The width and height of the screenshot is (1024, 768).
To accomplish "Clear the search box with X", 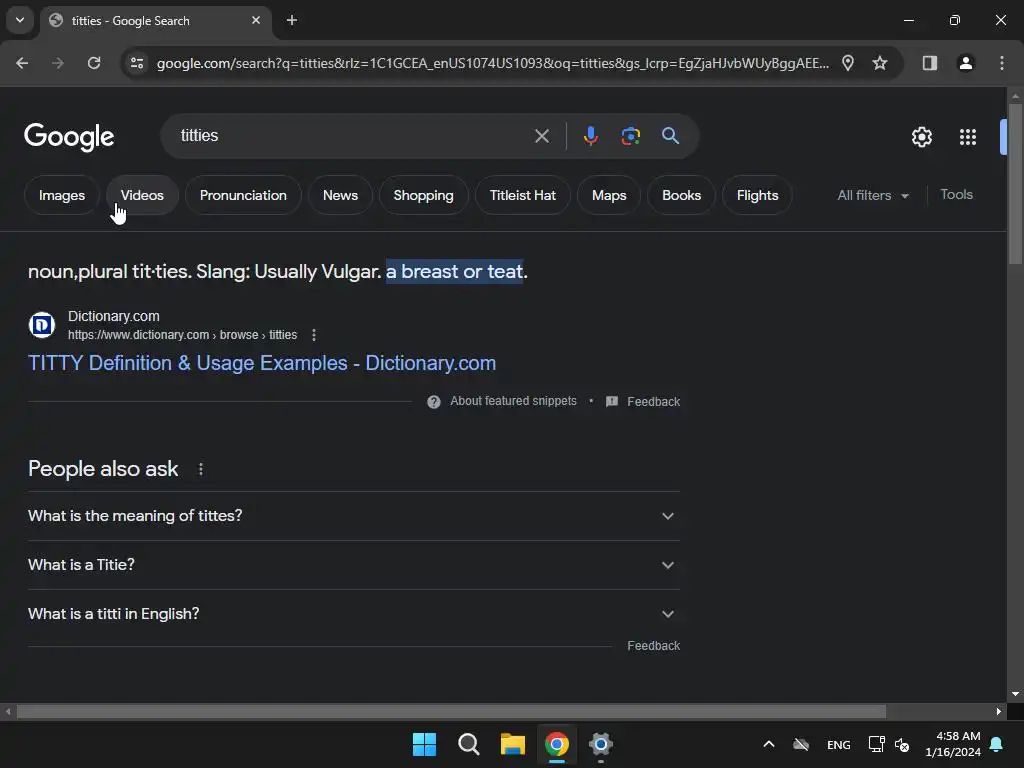I will pos(541,136).
